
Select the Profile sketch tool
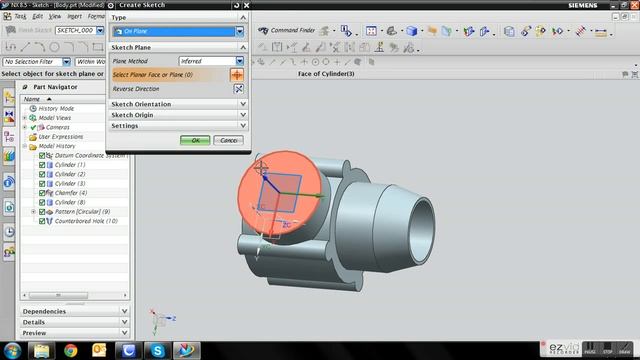pyautogui.click(x=11, y=47)
